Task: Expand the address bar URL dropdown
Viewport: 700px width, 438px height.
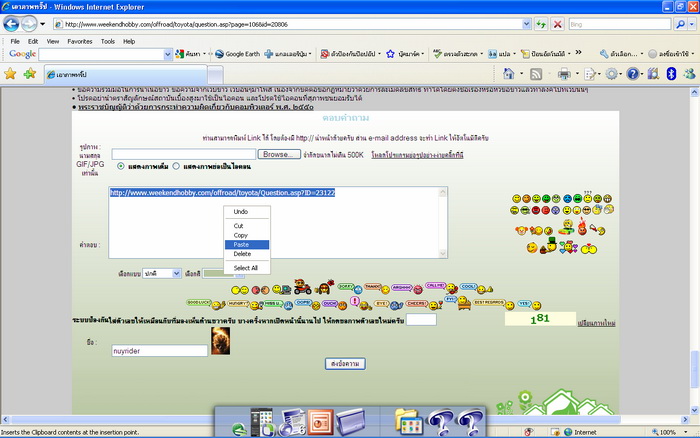Action: pyautogui.click(x=527, y=23)
